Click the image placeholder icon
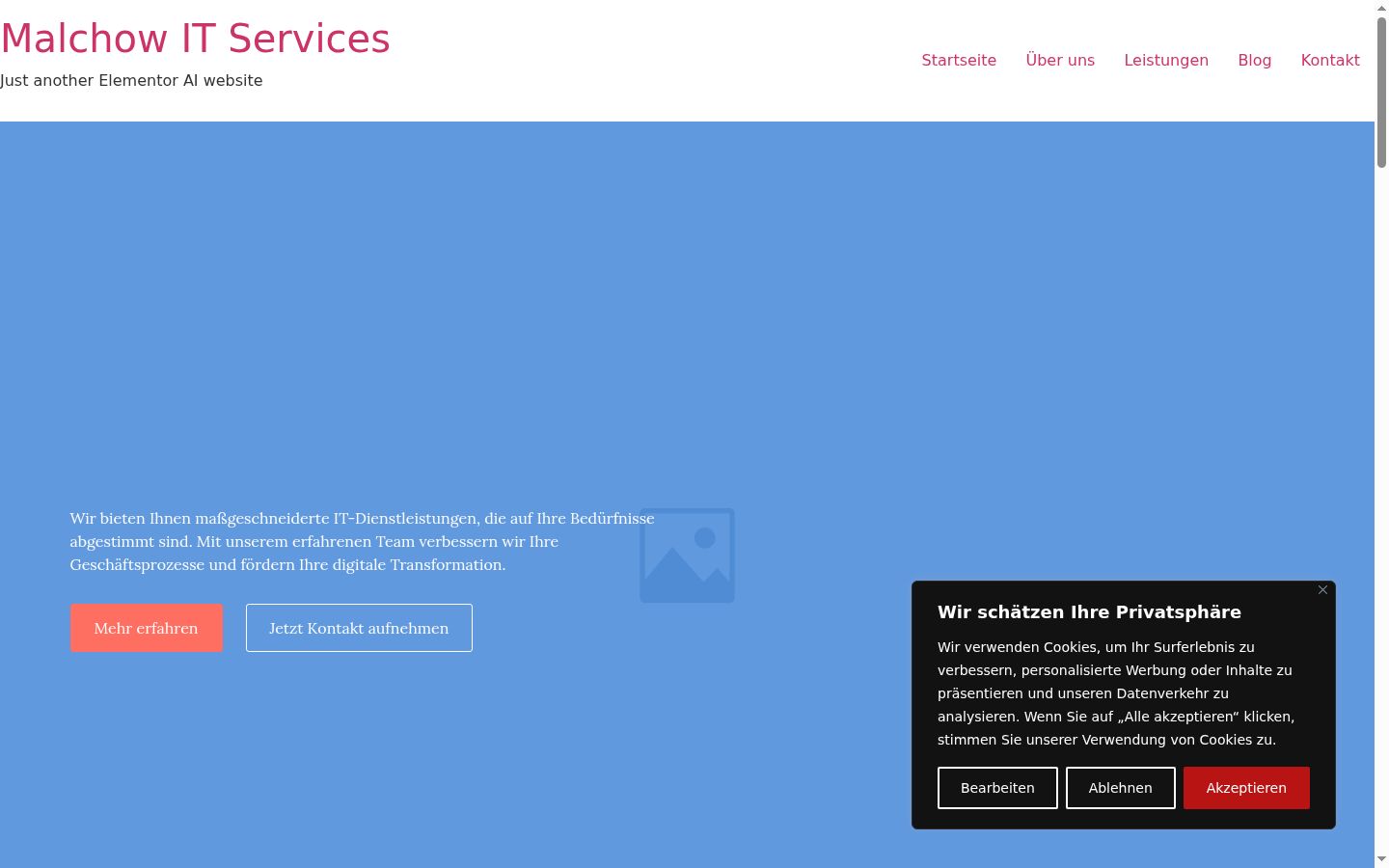Image resolution: width=1389 pixels, height=868 pixels. (x=687, y=556)
